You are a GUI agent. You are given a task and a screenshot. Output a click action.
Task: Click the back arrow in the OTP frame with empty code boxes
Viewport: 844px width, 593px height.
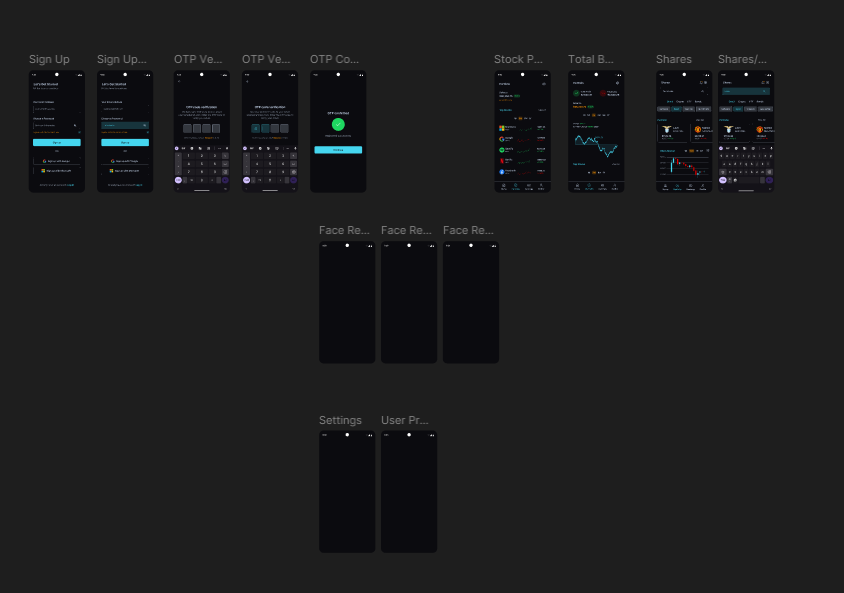coord(179,81)
